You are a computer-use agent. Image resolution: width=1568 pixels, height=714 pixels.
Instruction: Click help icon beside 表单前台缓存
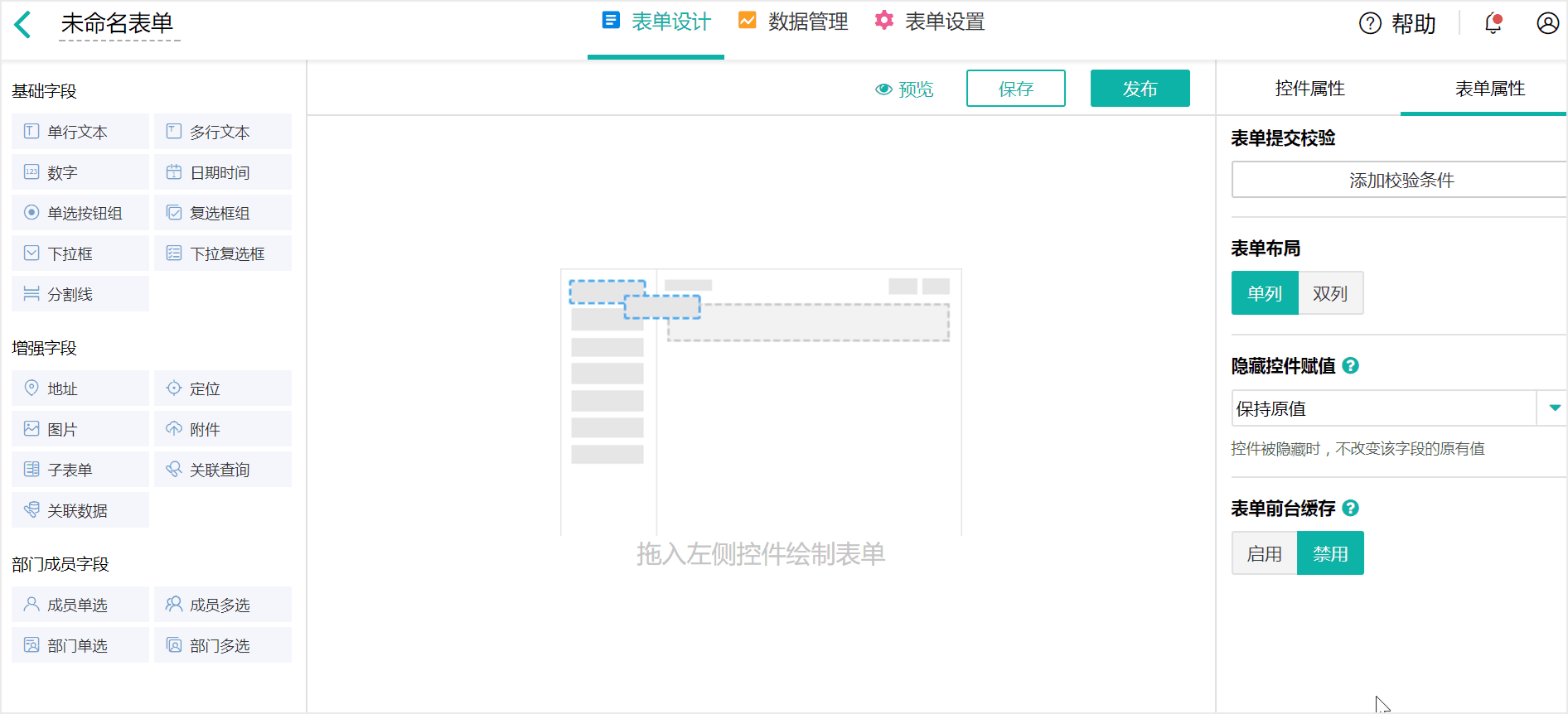coord(1350,508)
